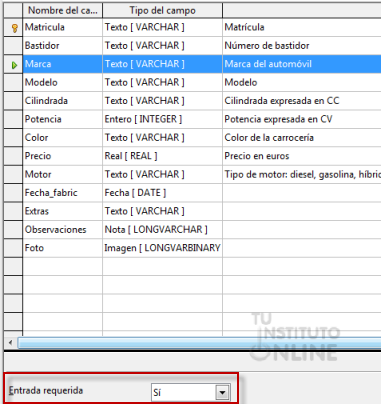381x404 pixels.
Task: Click the primary key icon beside Matricula
Action: coord(14,28)
